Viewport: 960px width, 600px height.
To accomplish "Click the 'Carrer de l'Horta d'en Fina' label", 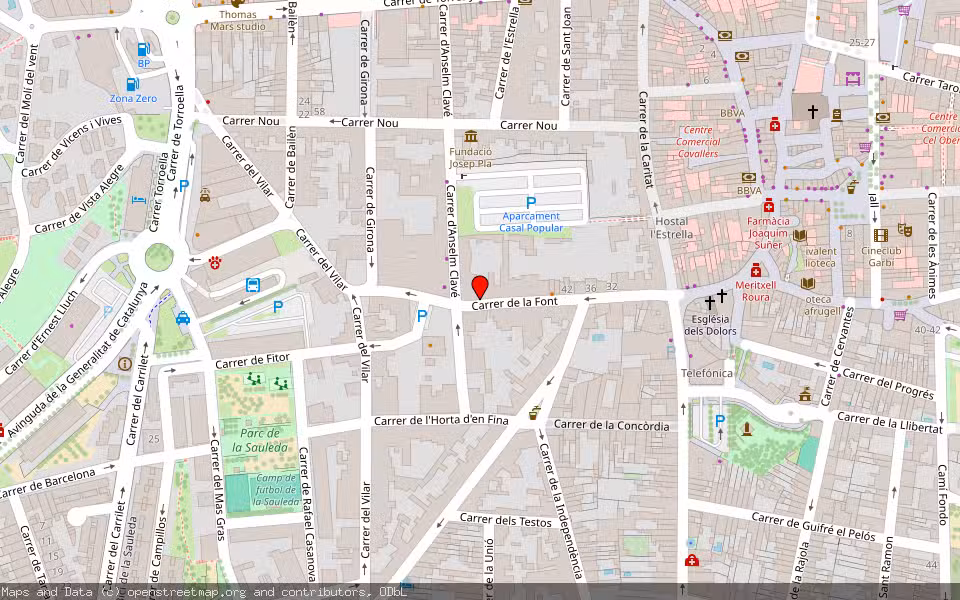I will click(x=441, y=420).
